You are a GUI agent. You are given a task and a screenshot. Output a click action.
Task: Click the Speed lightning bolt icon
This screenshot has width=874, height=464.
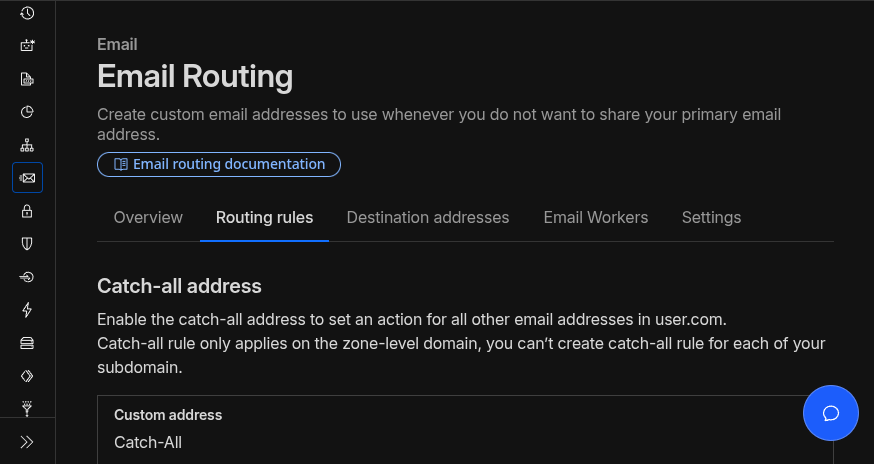point(27,310)
